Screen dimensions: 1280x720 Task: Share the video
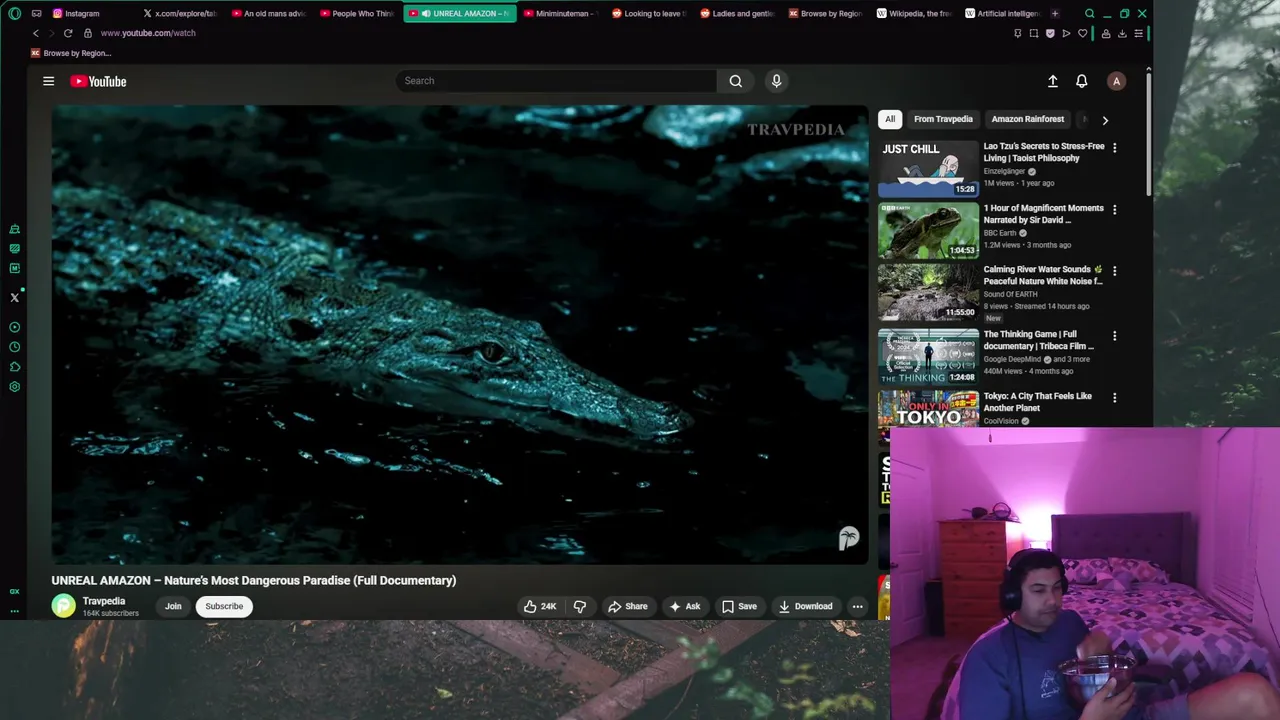click(x=628, y=606)
